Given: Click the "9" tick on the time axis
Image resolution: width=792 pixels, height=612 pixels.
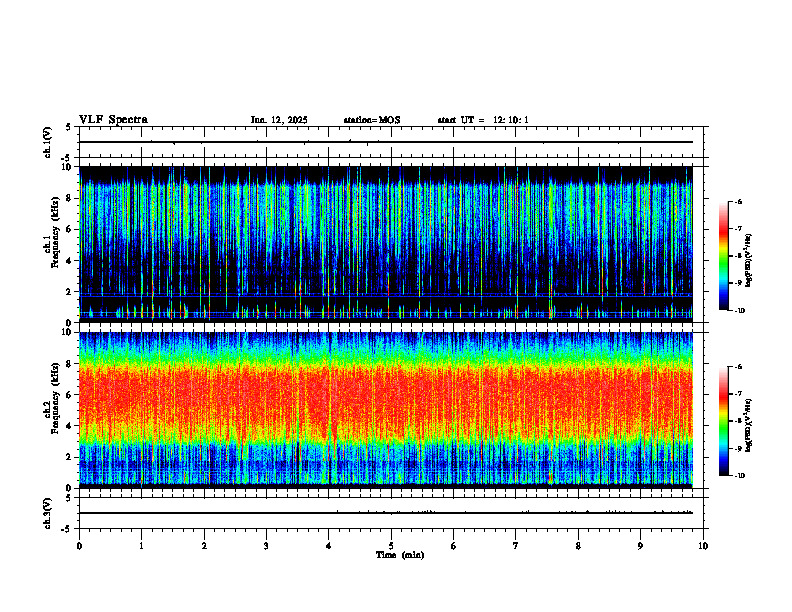Looking at the screenshot, I should (x=640, y=546).
